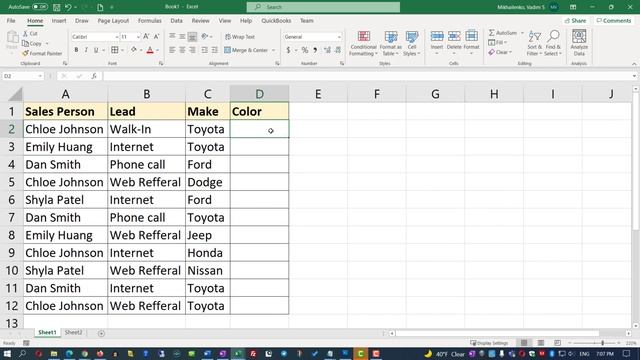Toggle Italic formatting
The image size is (640, 360).
pyautogui.click(x=86, y=50)
